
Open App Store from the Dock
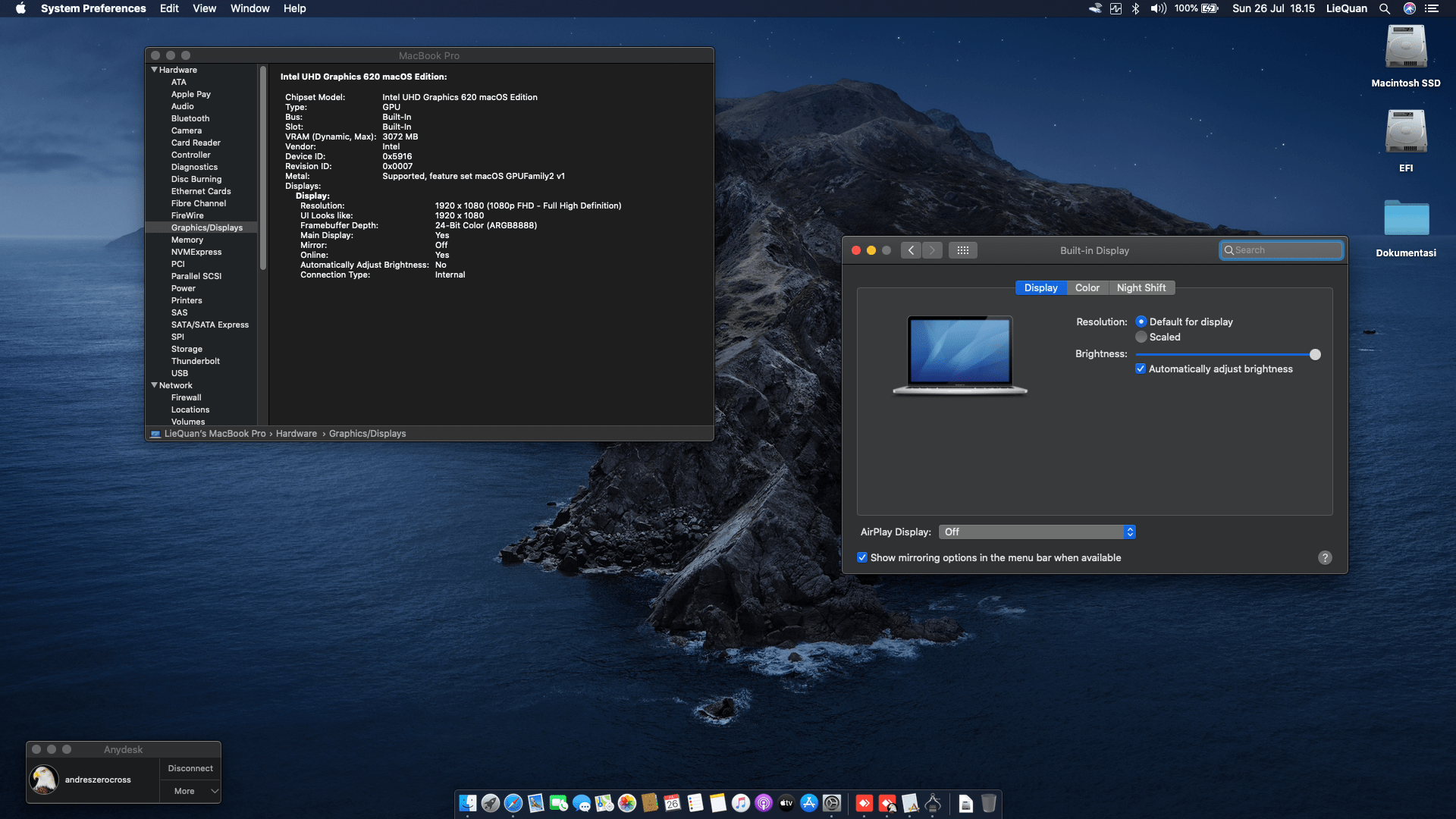[809, 803]
